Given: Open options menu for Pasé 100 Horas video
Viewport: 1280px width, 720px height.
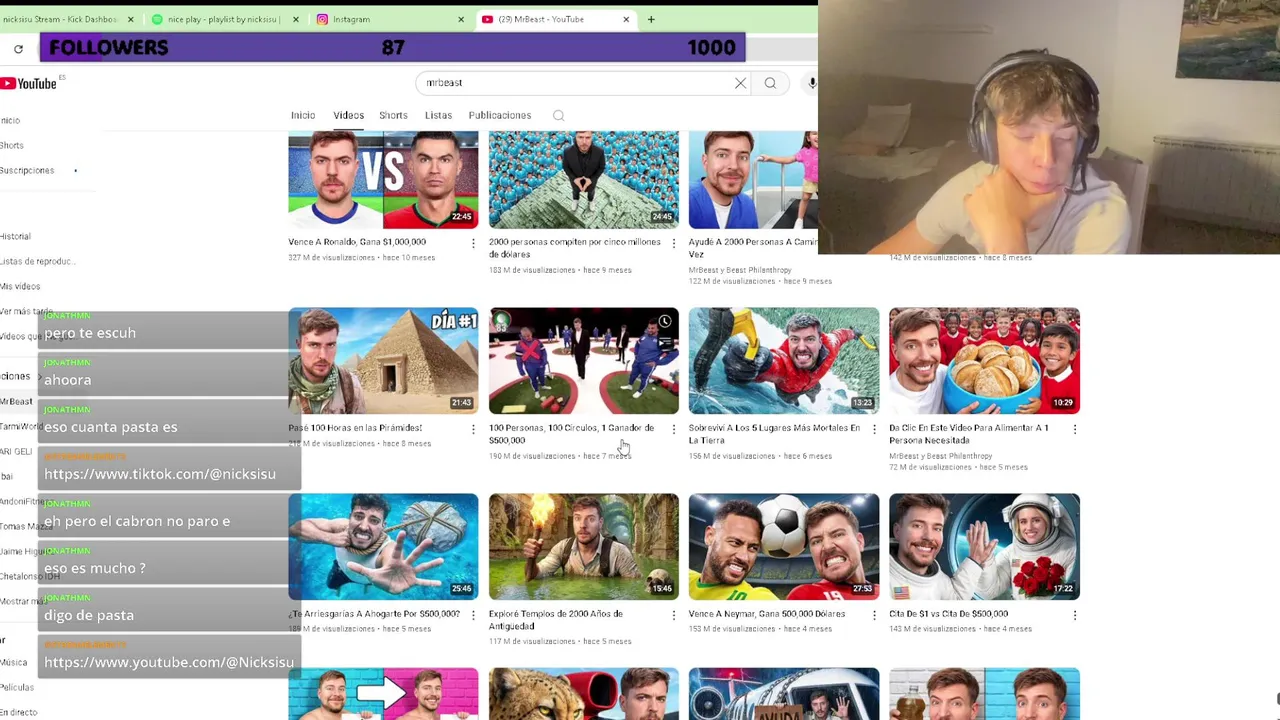Looking at the screenshot, I should 473,429.
